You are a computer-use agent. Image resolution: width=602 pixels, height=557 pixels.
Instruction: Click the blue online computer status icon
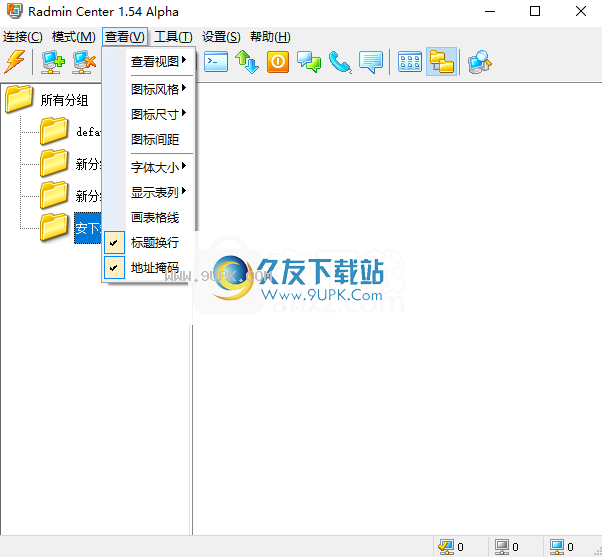tap(557, 547)
